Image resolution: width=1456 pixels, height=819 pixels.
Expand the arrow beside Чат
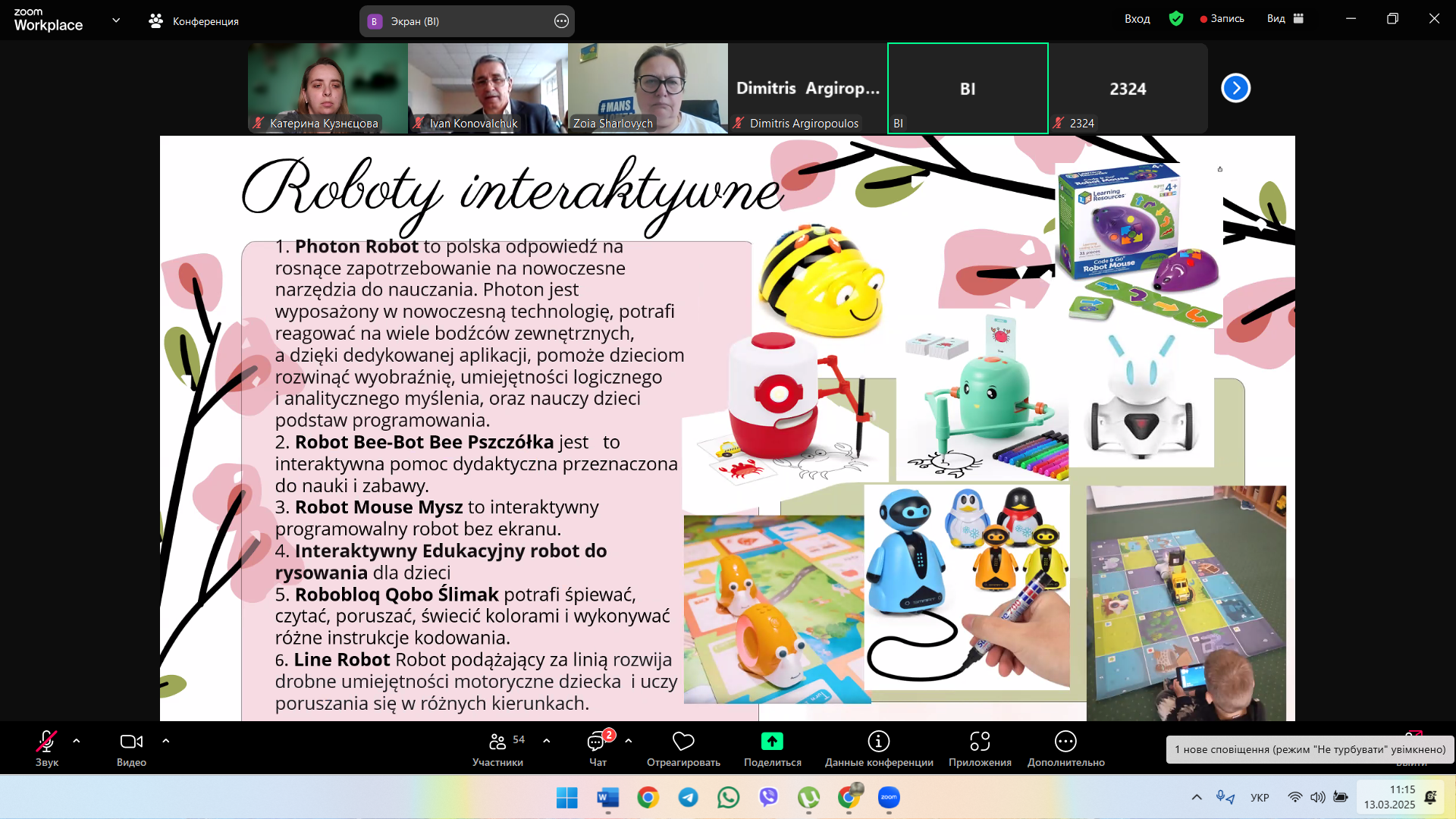pyautogui.click(x=629, y=741)
